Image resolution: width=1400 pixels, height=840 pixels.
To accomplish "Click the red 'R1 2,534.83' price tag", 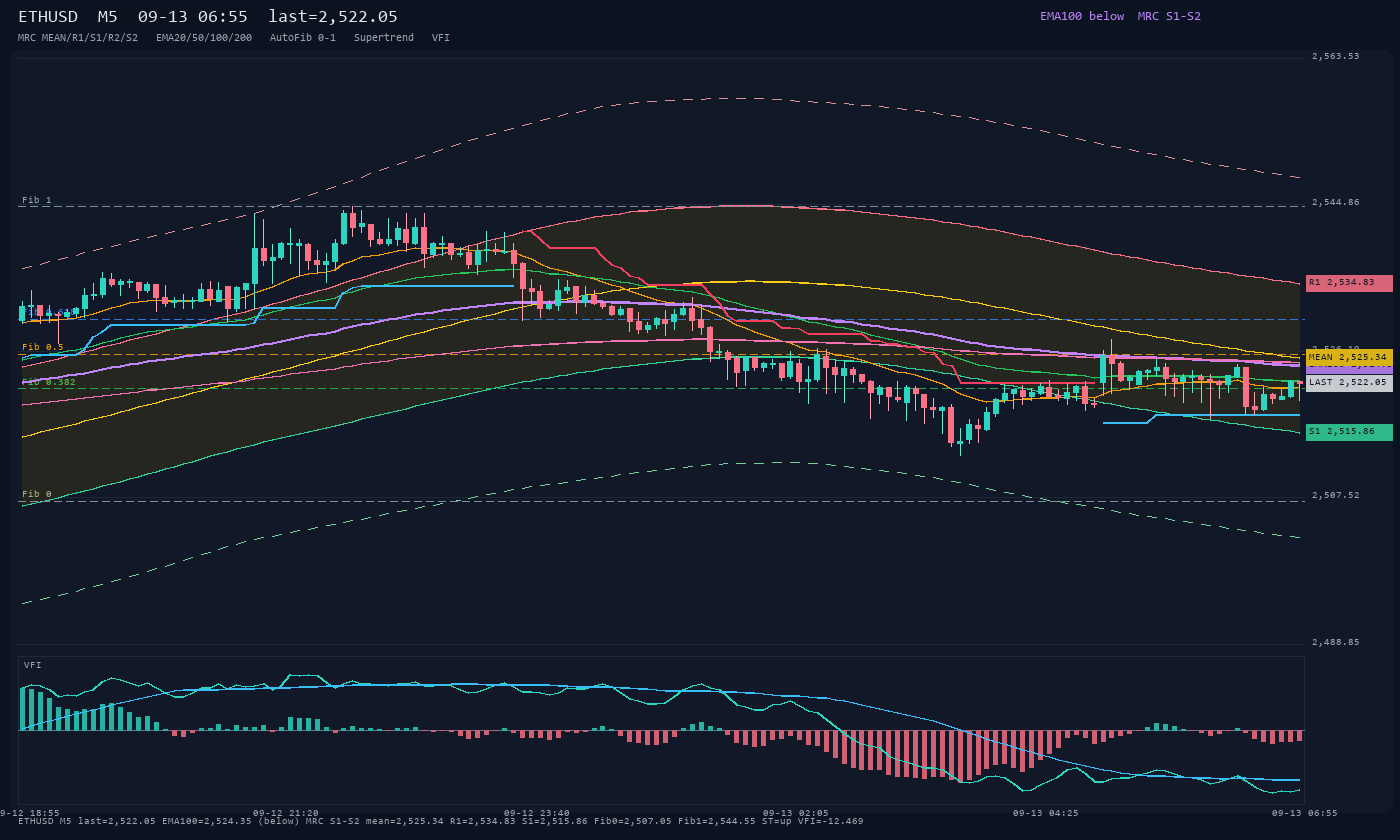I will [1349, 283].
